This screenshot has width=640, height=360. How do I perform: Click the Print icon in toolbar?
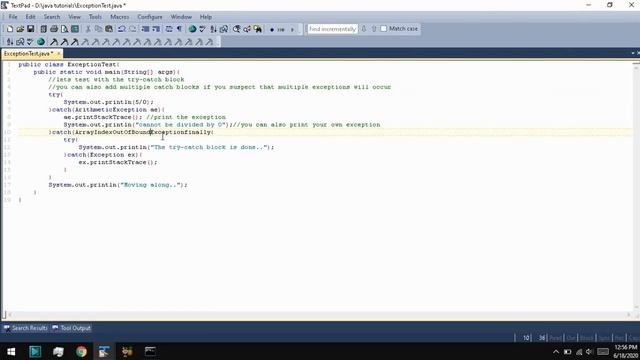pos(54,29)
